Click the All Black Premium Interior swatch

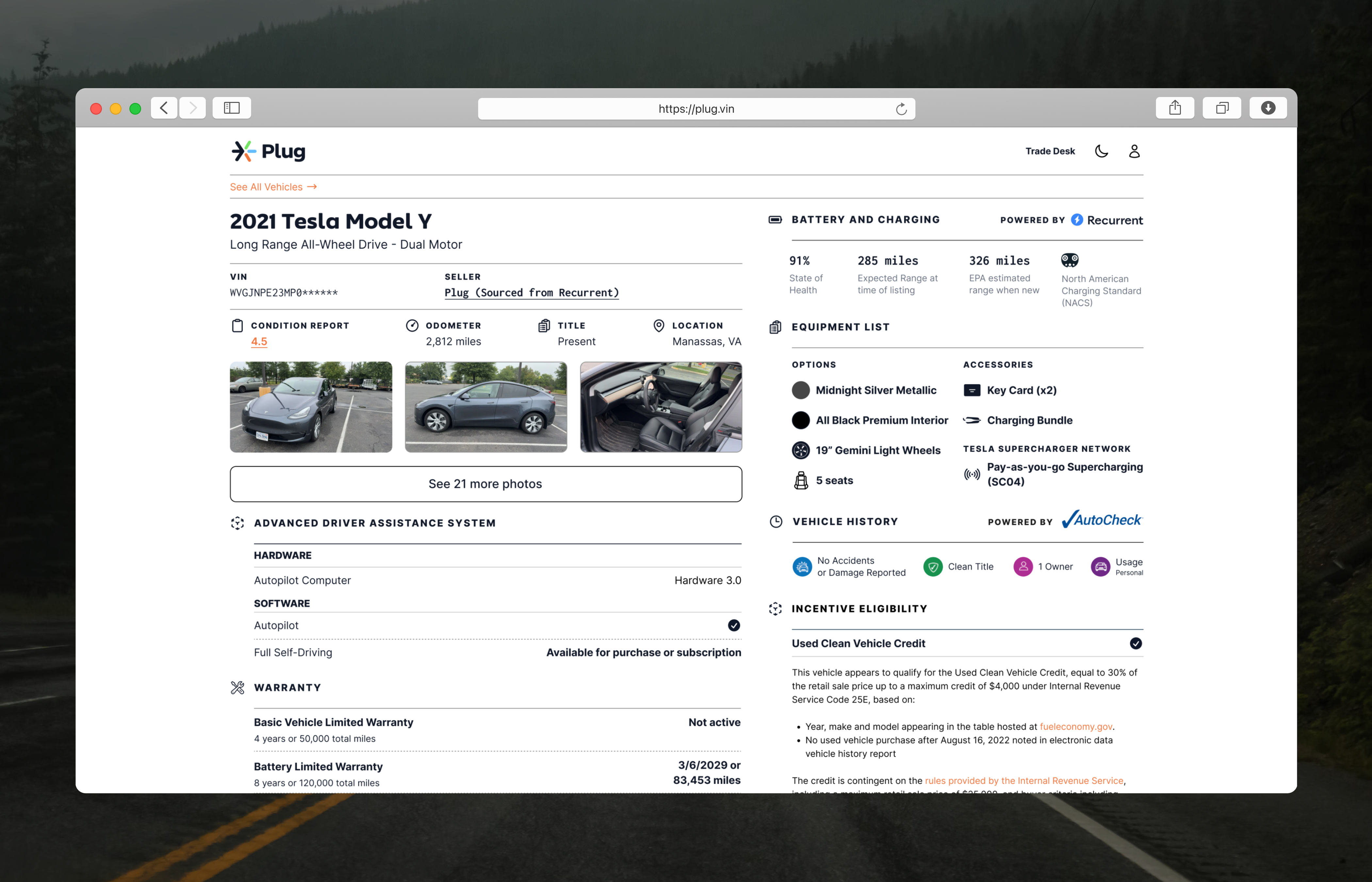pyautogui.click(x=801, y=420)
